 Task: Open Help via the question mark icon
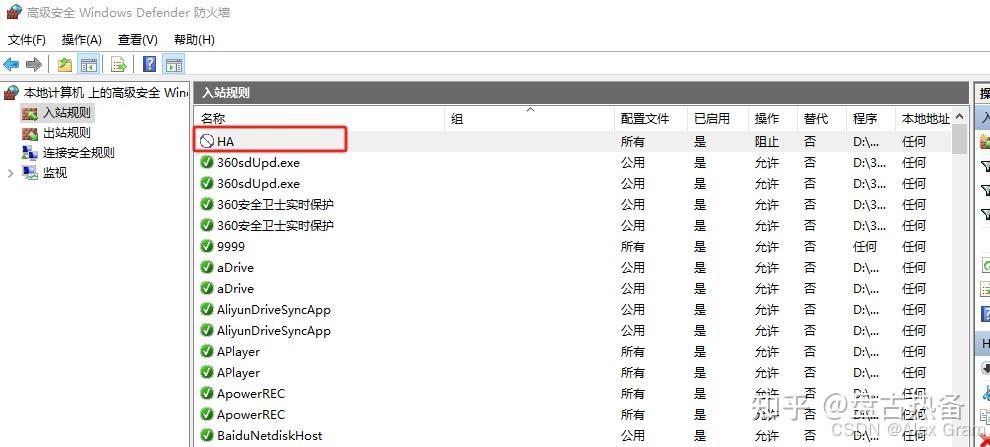(x=149, y=65)
